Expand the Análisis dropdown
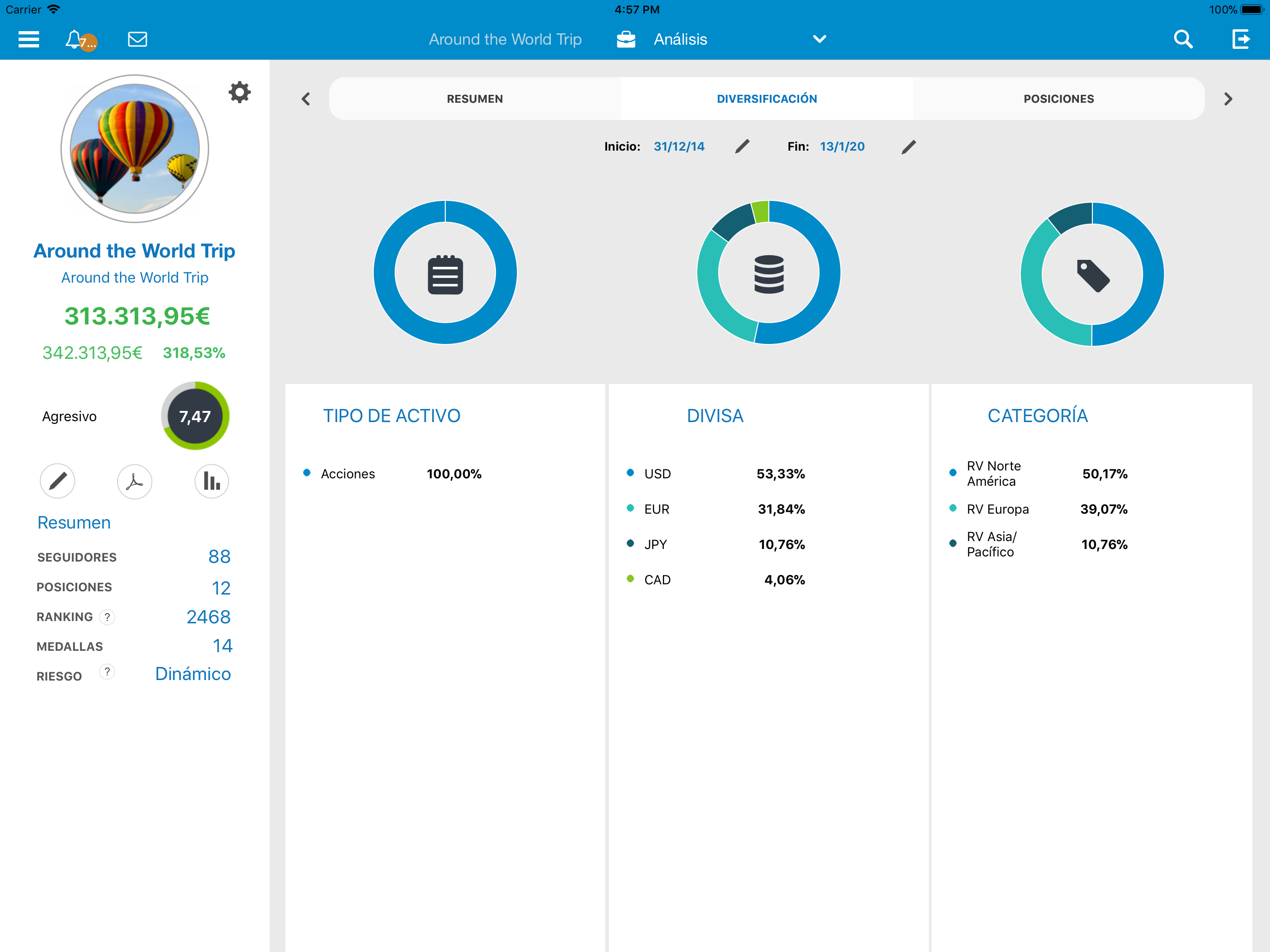 tap(819, 39)
